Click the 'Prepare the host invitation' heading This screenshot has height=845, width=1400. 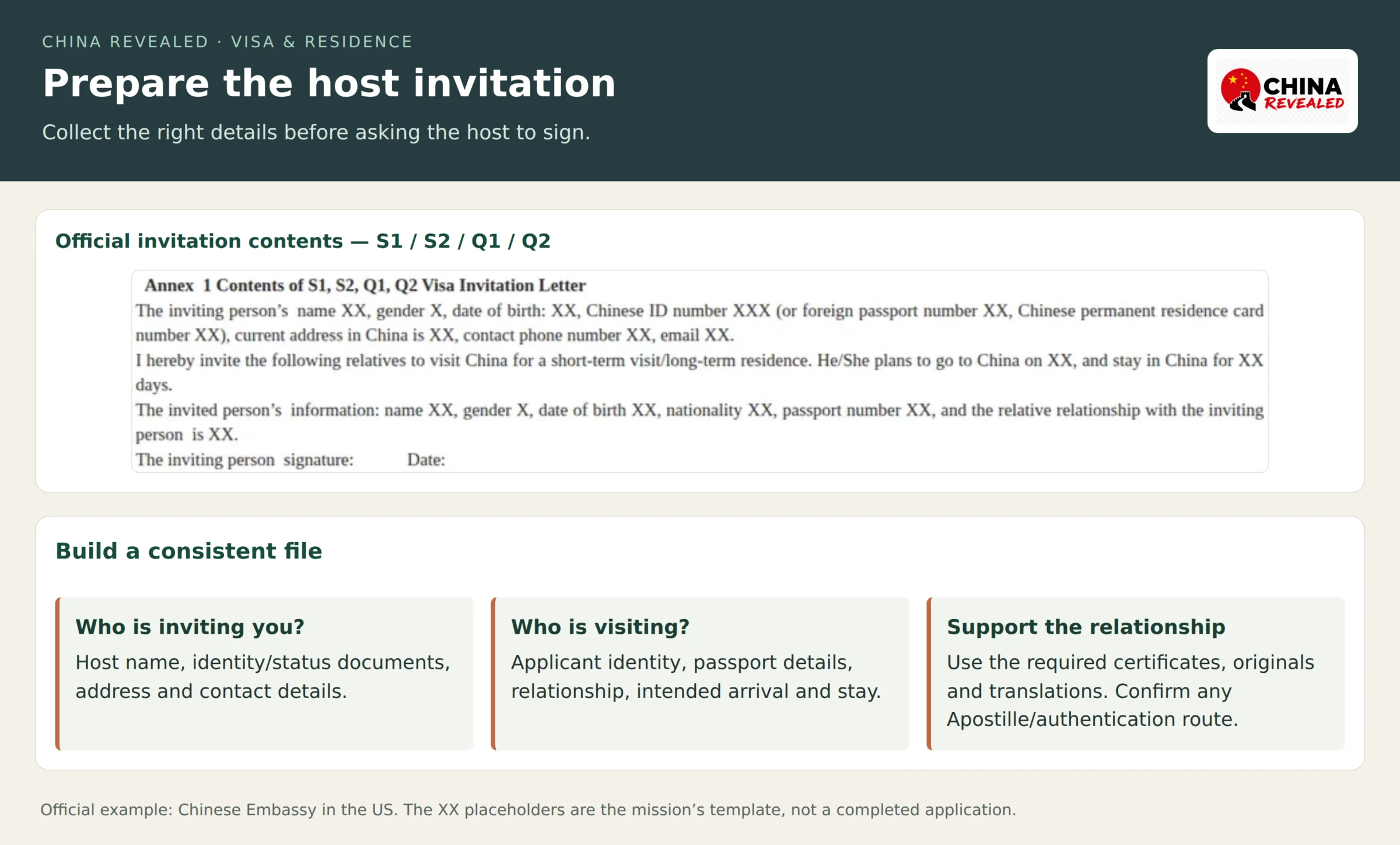329,83
